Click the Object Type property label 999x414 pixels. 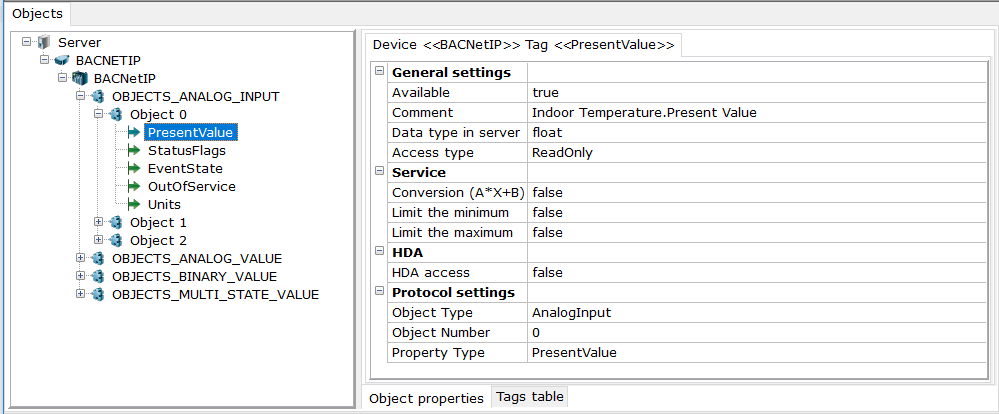[x=433, y=313]
